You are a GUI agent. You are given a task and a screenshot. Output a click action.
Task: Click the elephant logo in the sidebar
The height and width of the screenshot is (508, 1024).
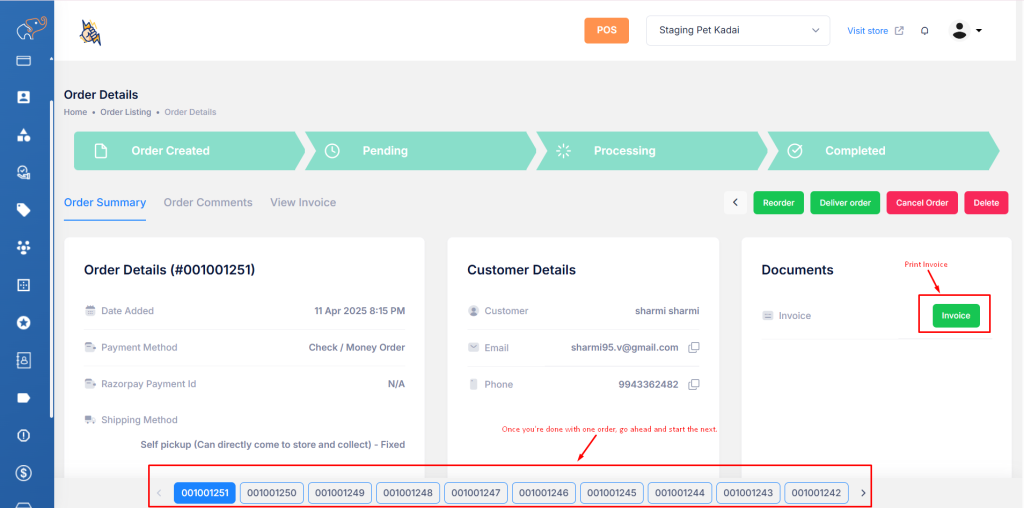point(31,28)
